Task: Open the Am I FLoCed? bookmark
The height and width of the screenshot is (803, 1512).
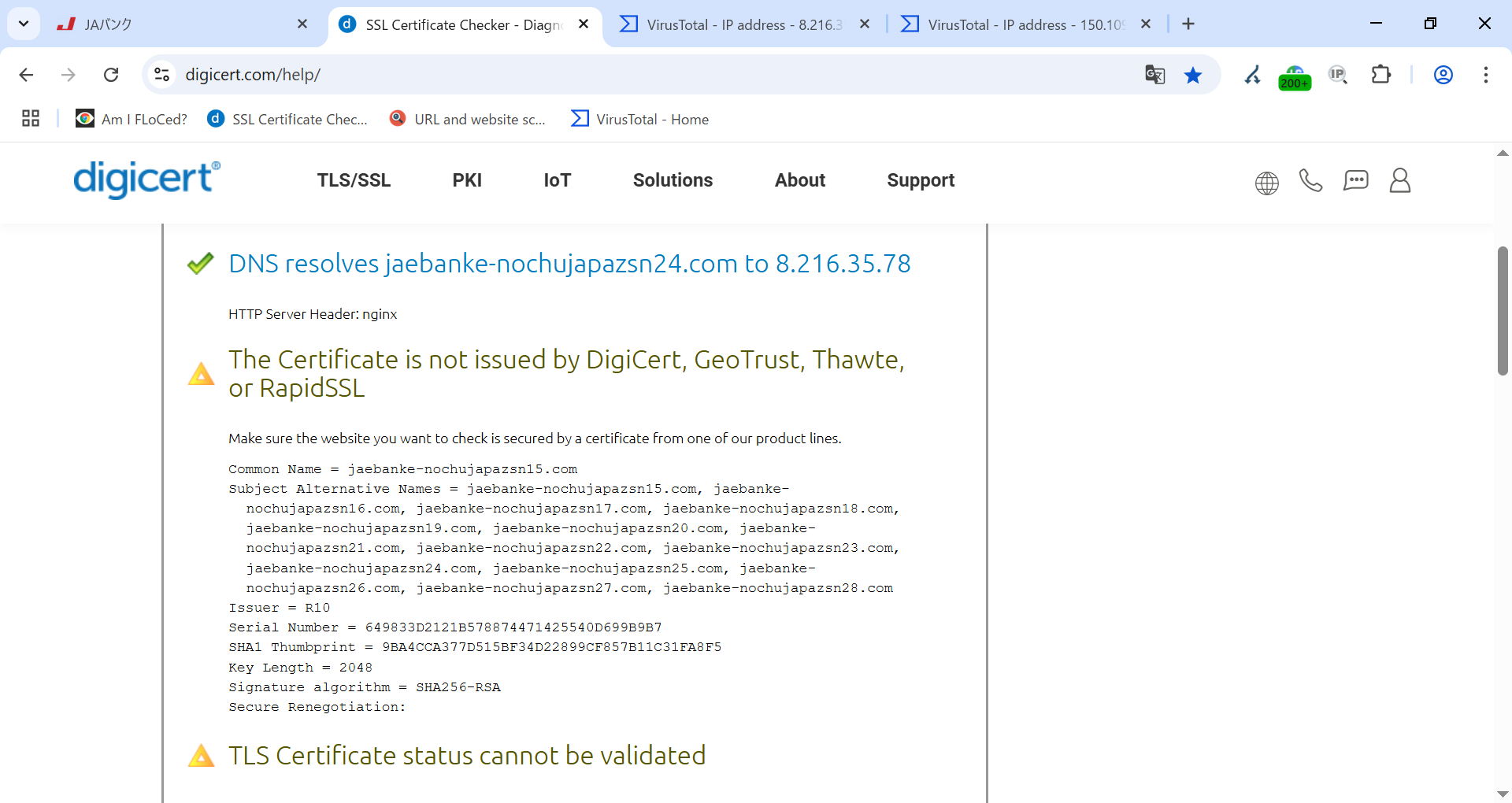Action: [x=132, y=119]
